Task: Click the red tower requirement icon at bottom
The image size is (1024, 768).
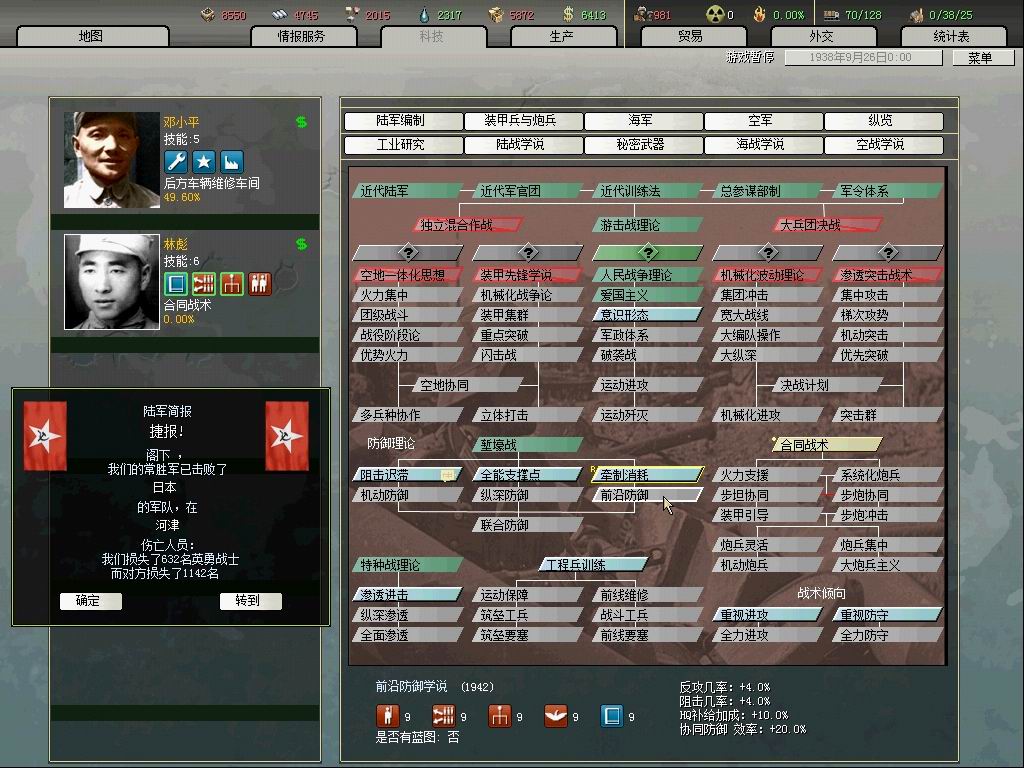Action: pos(500,716)
